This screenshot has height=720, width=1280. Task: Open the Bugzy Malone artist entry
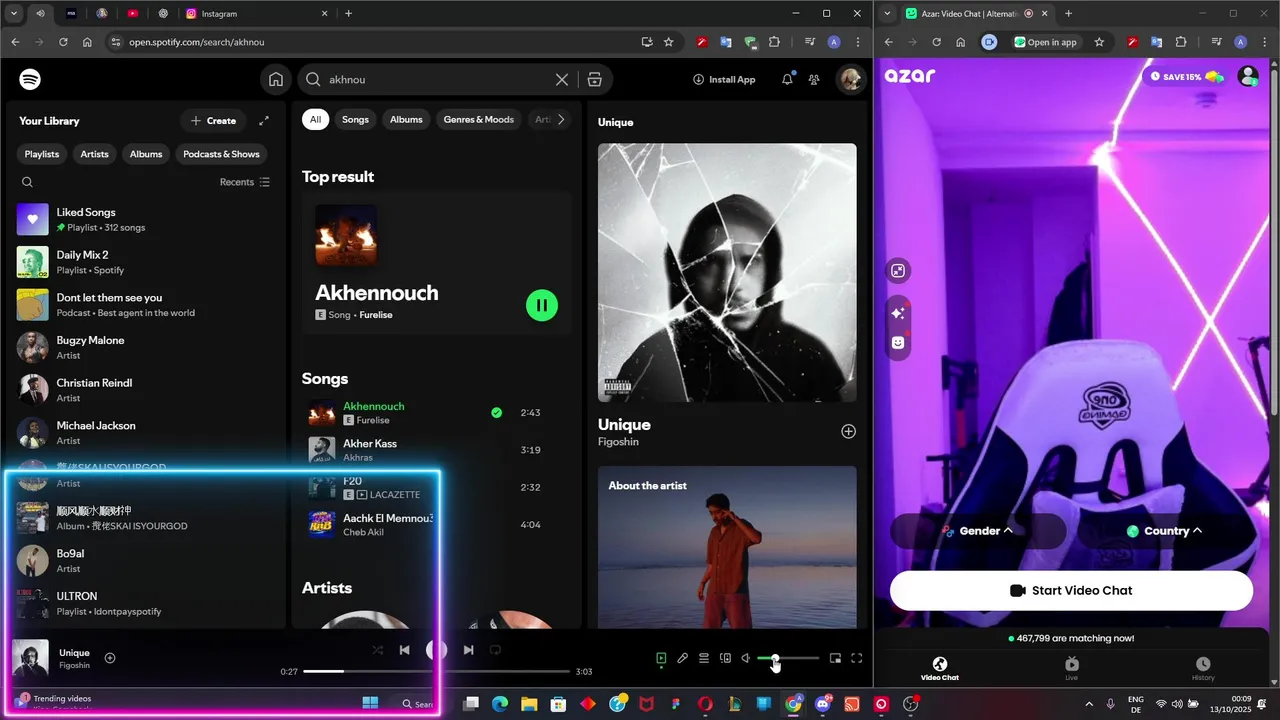click(x=145, y=347)
